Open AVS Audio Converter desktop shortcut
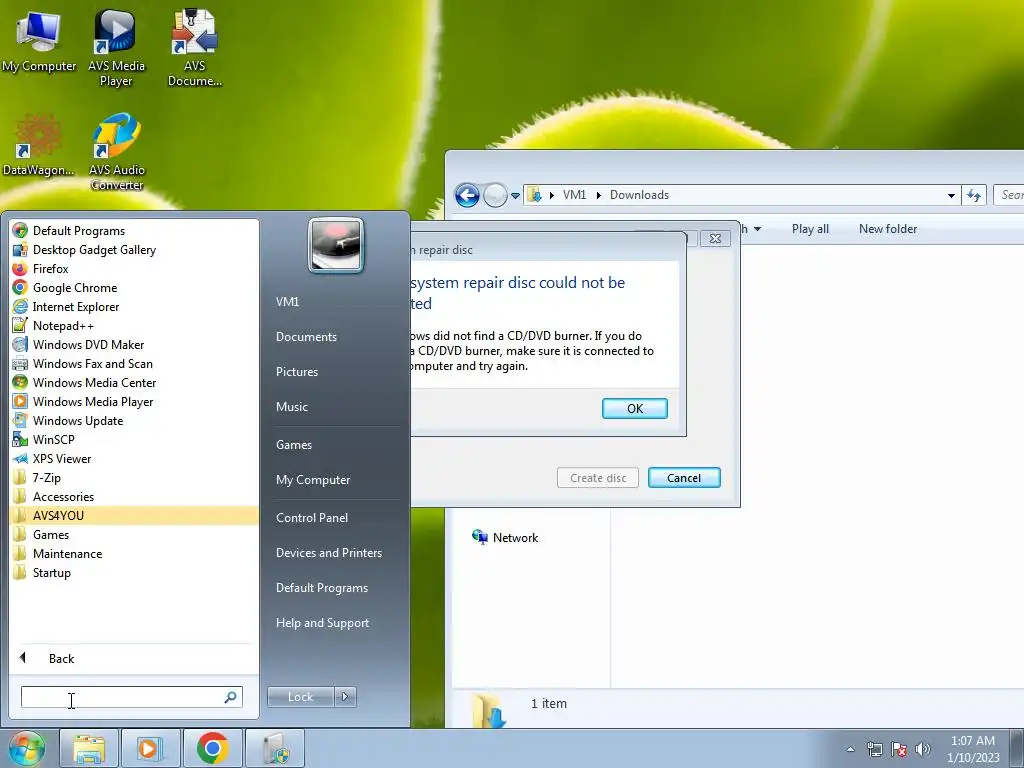The image size is (1024, 768). point(116,152)
